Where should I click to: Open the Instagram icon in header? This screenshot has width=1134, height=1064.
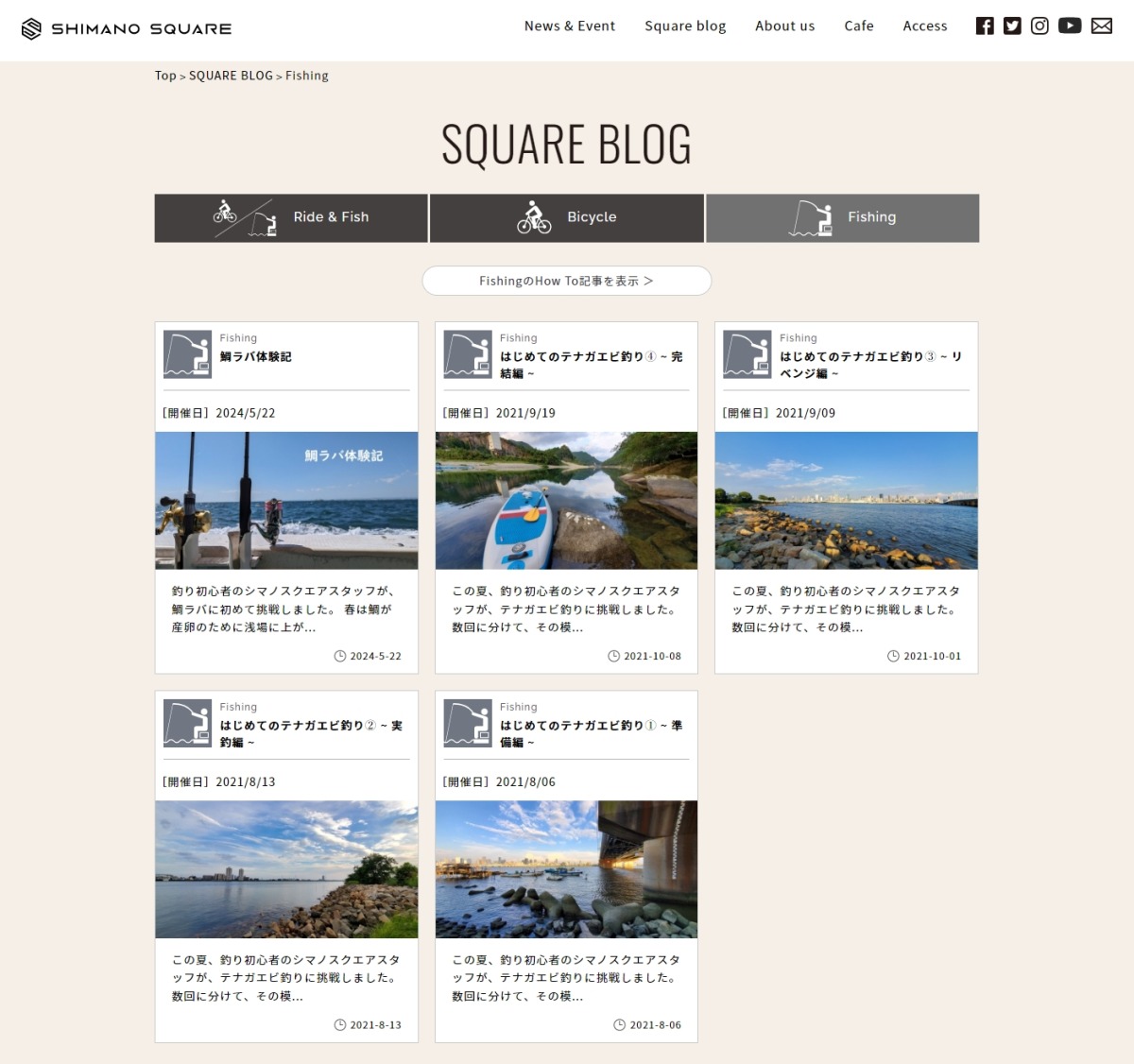(1039, 26)
